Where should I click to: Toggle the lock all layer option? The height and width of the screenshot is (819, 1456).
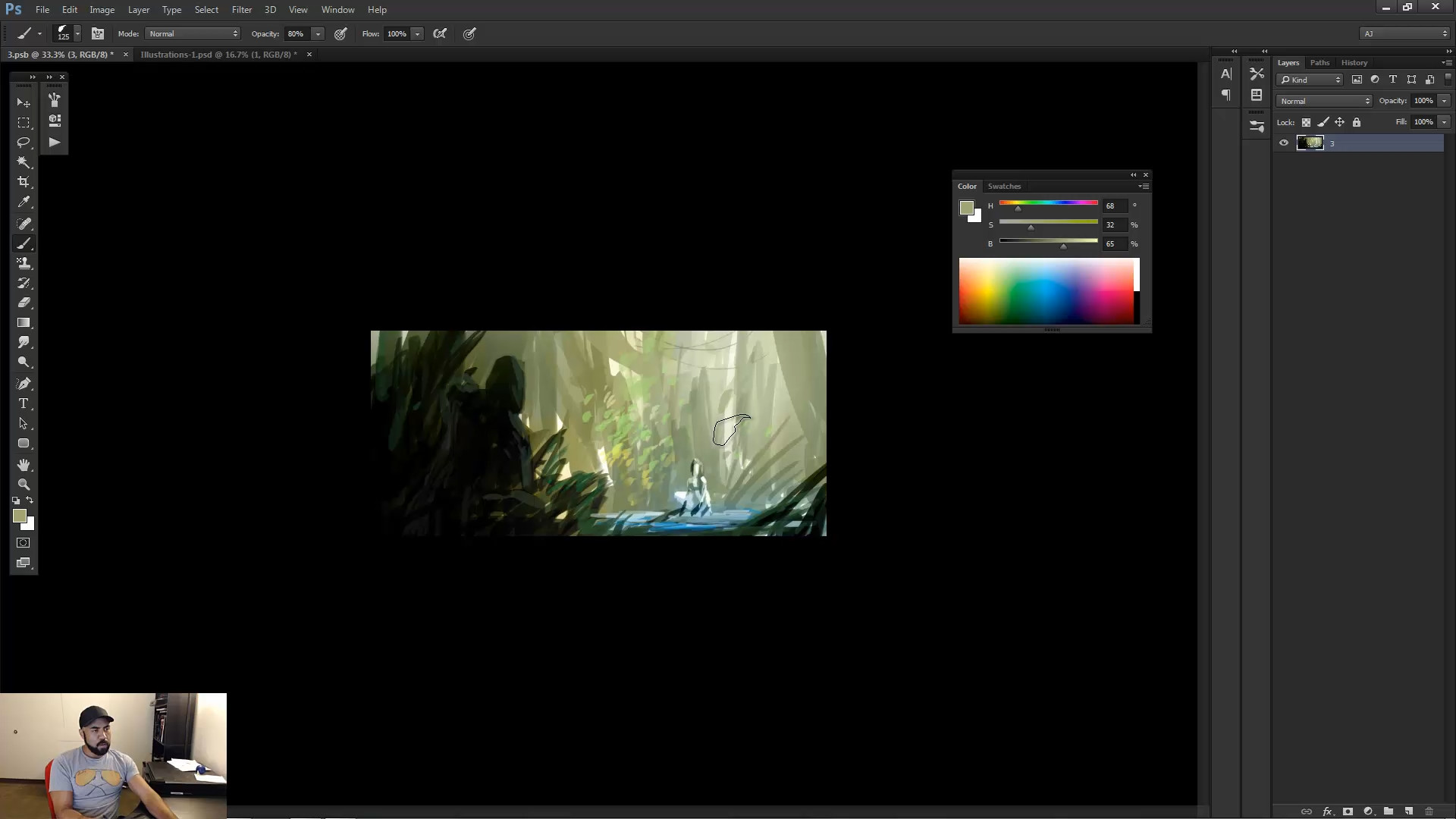[1357, 122]
